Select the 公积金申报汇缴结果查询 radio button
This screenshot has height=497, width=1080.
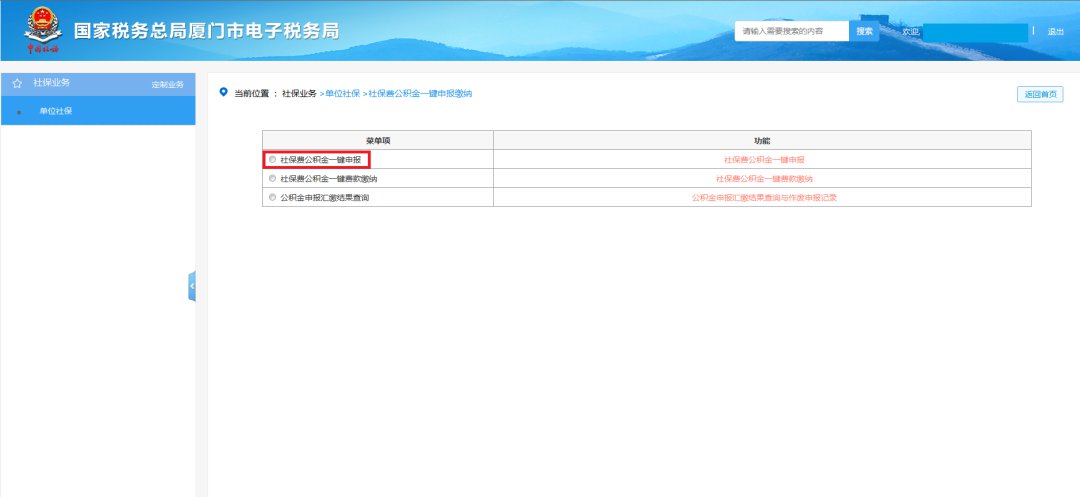[273, 198]
